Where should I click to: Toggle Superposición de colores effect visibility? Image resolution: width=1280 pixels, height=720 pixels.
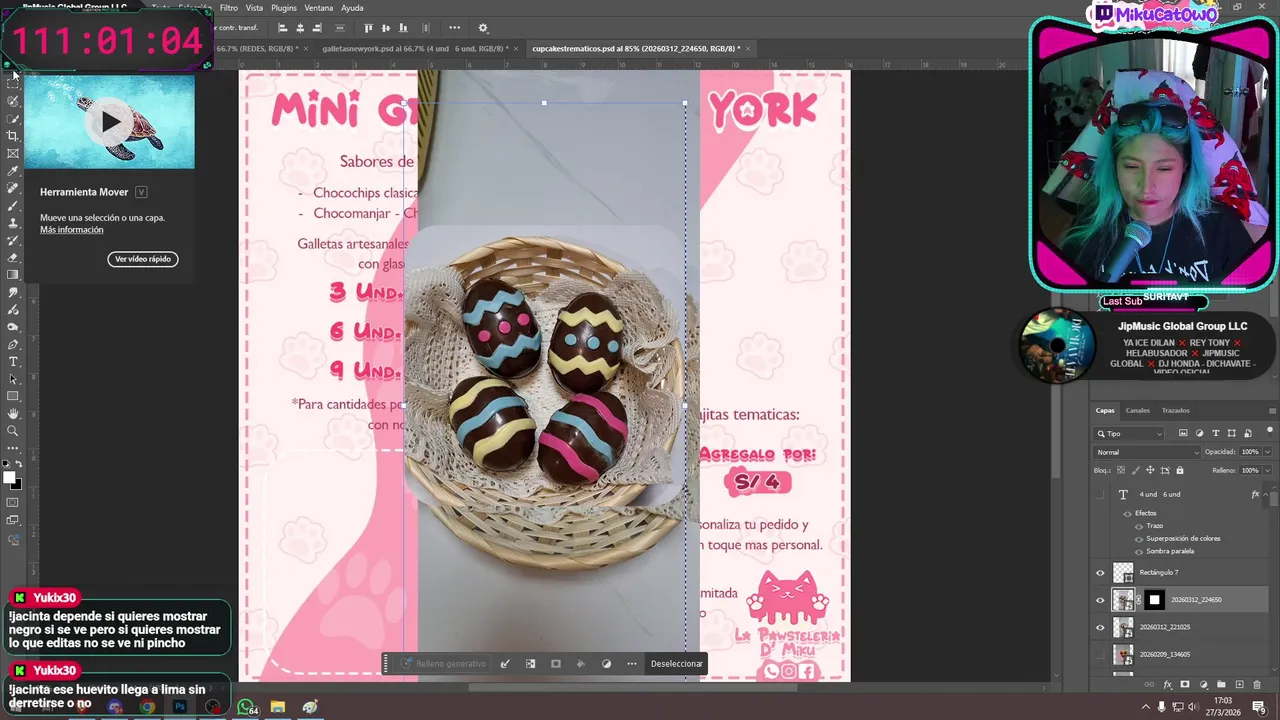1139,538
